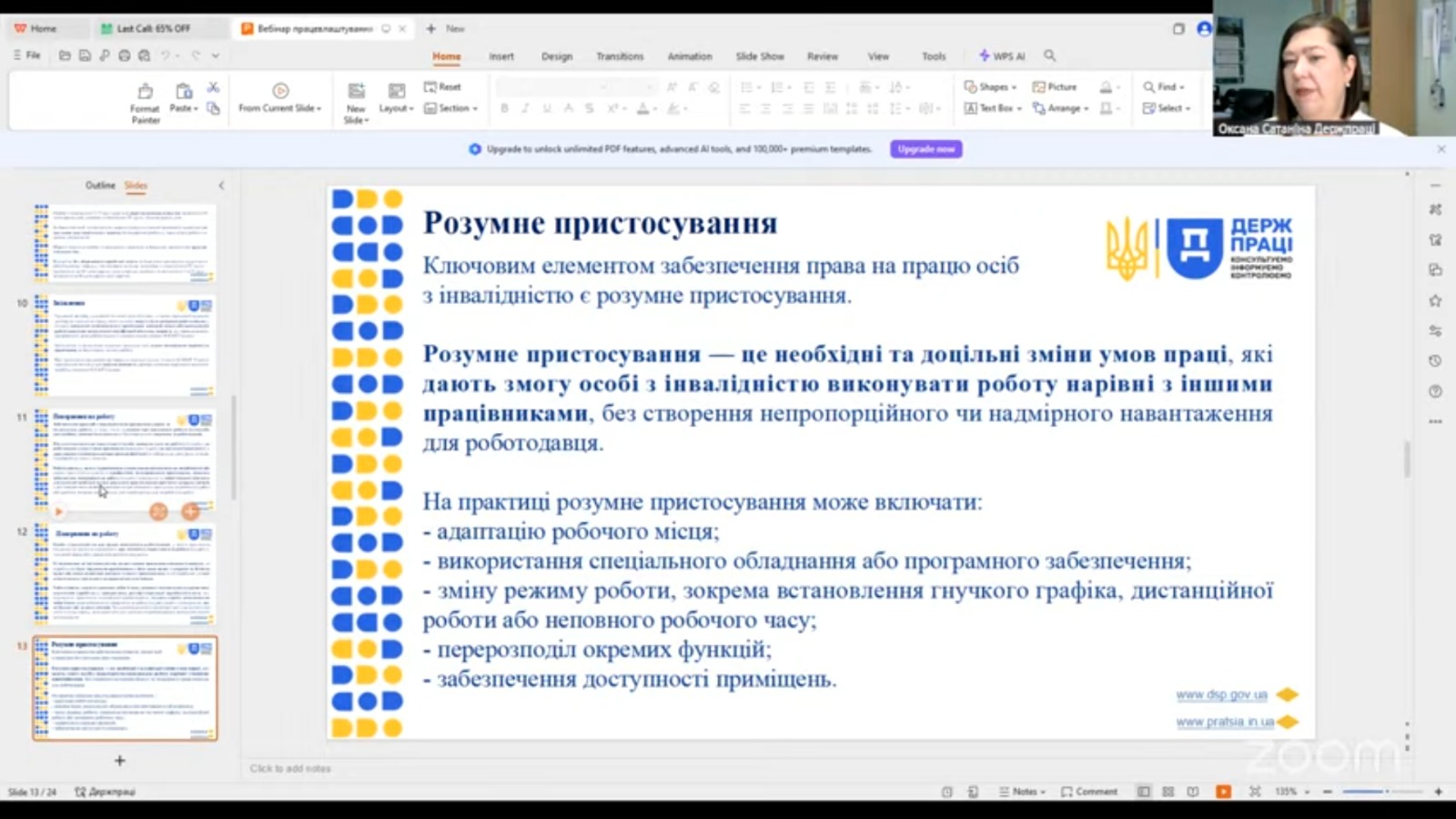
Task: Click the Format Painter tool
Action: pyautogui.click(x=145, y=101)
